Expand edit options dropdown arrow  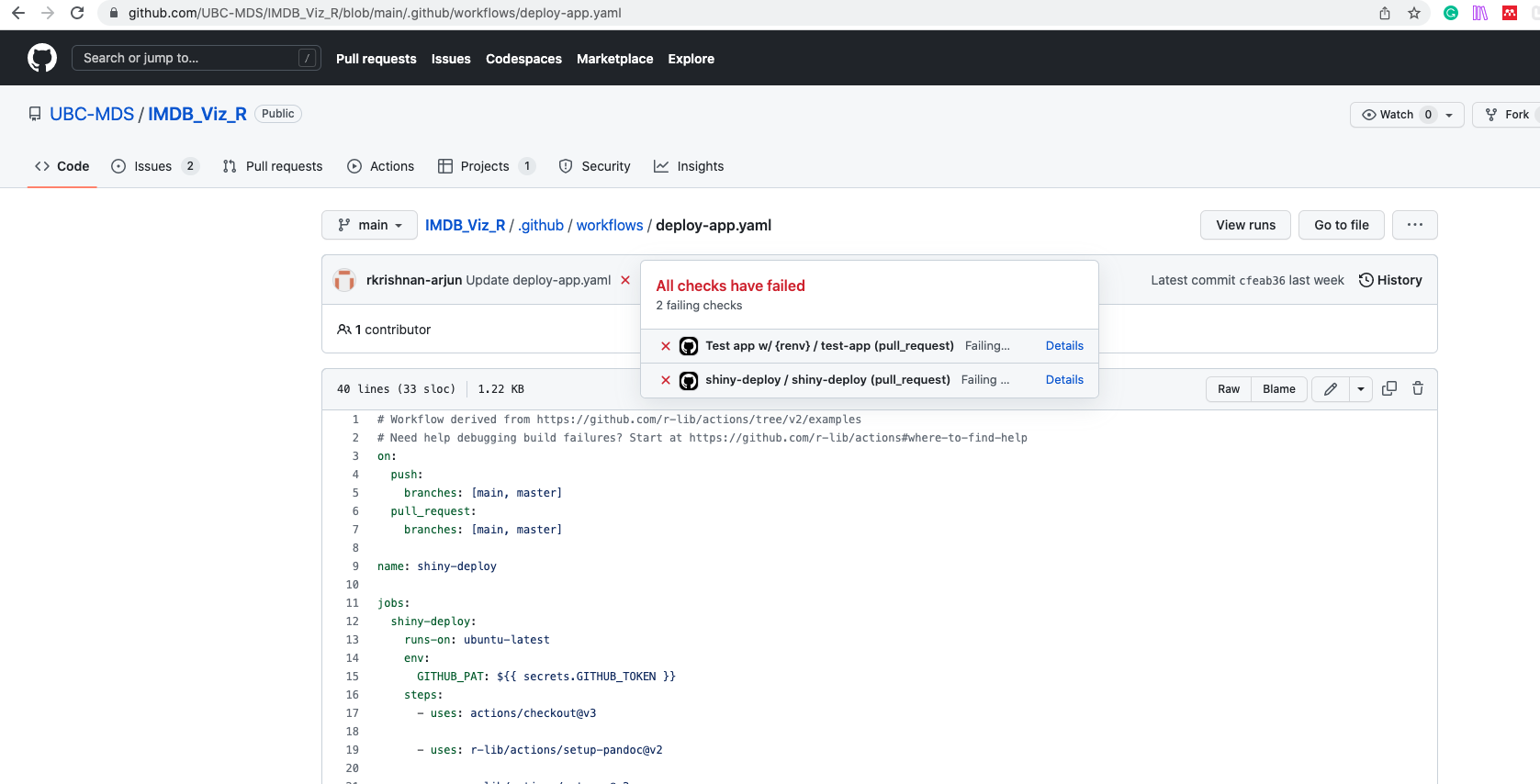[x=1361, y=389]
